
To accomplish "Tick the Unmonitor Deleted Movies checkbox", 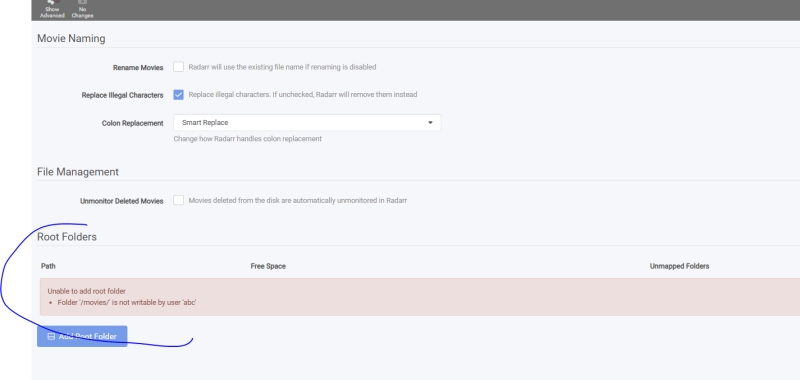I will [178, 200].
